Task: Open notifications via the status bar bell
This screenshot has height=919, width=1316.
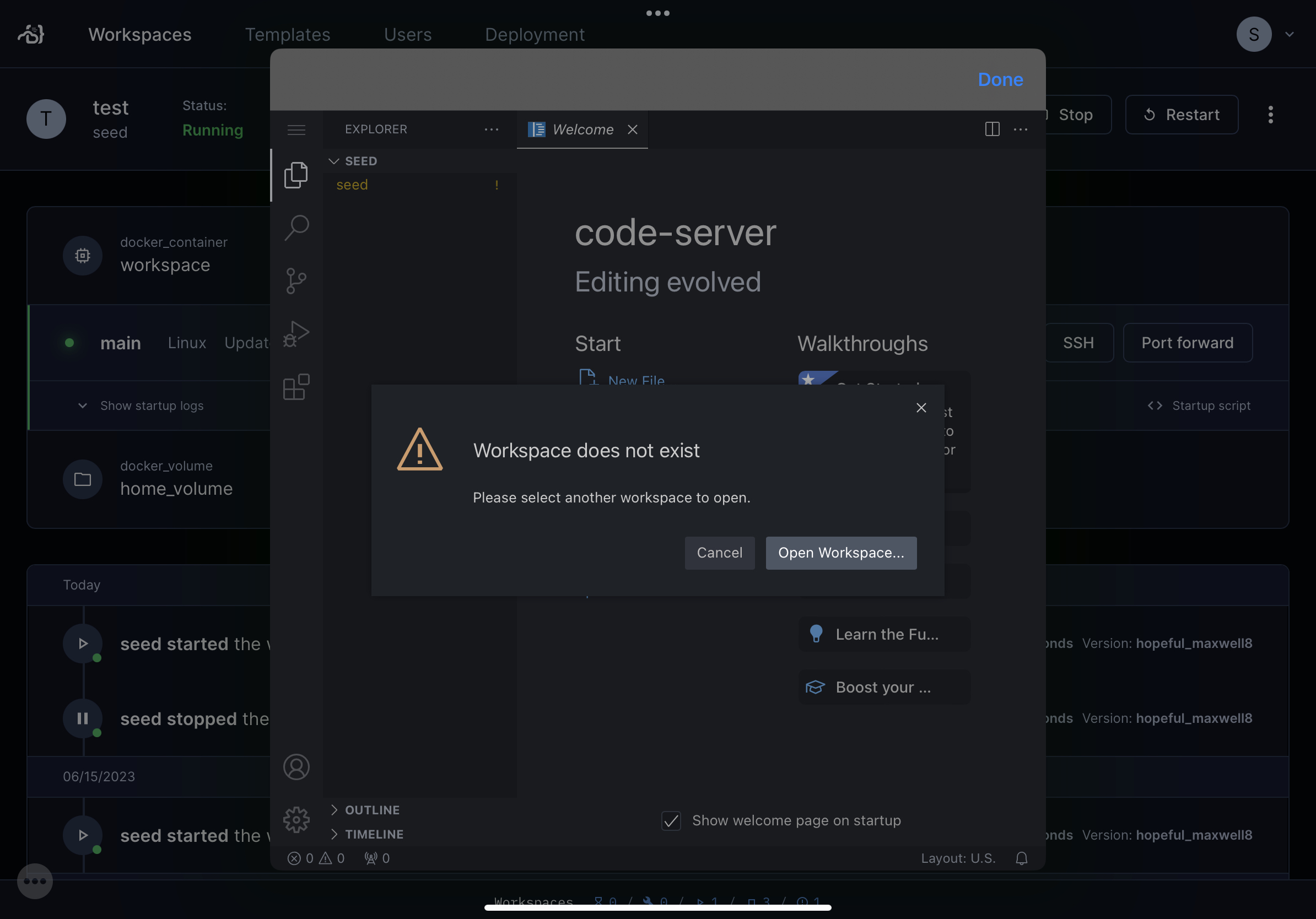Action: [x=1022, y=858]
